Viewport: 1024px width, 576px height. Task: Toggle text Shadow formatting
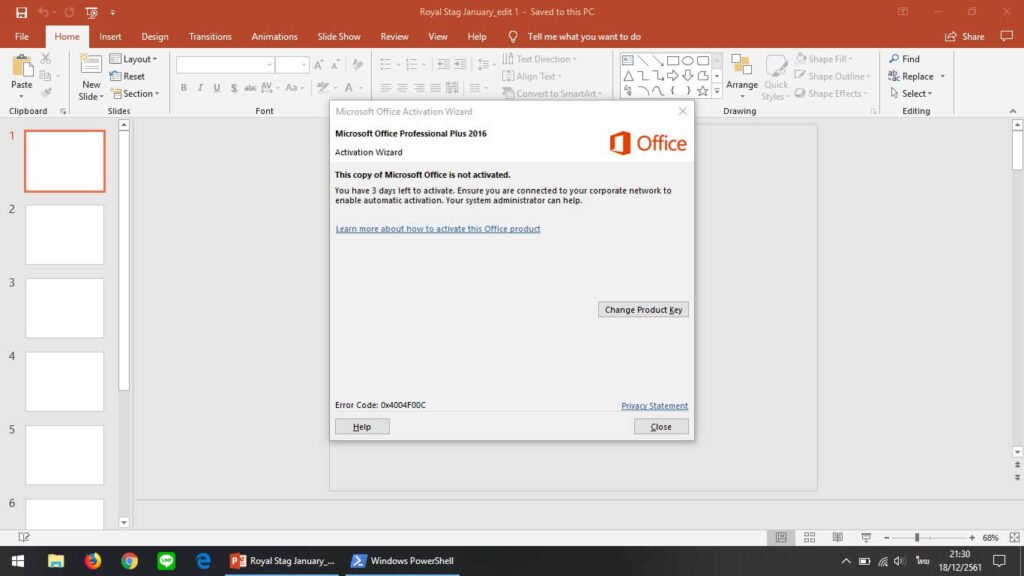click(x=233, y=88)
